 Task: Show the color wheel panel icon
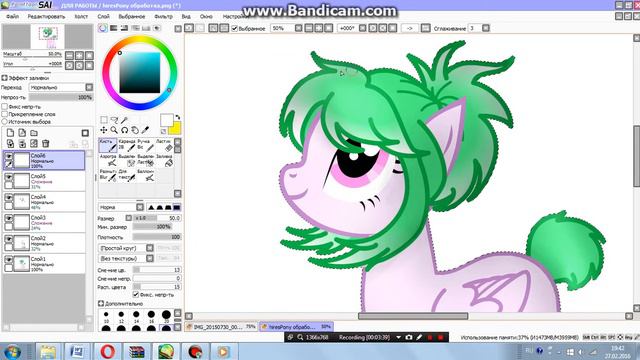[103, 28]
